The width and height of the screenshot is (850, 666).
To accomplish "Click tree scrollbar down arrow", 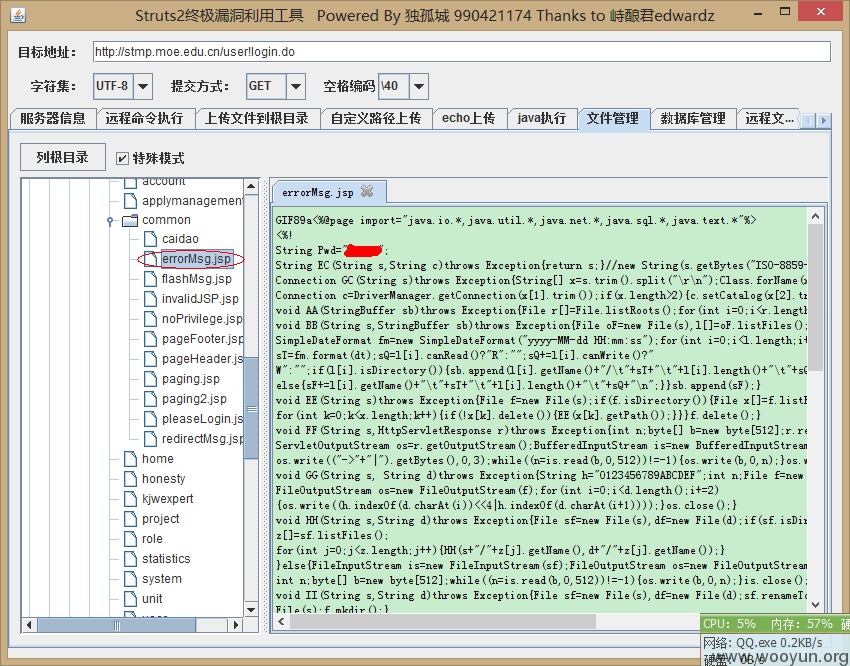I will 251,610.
